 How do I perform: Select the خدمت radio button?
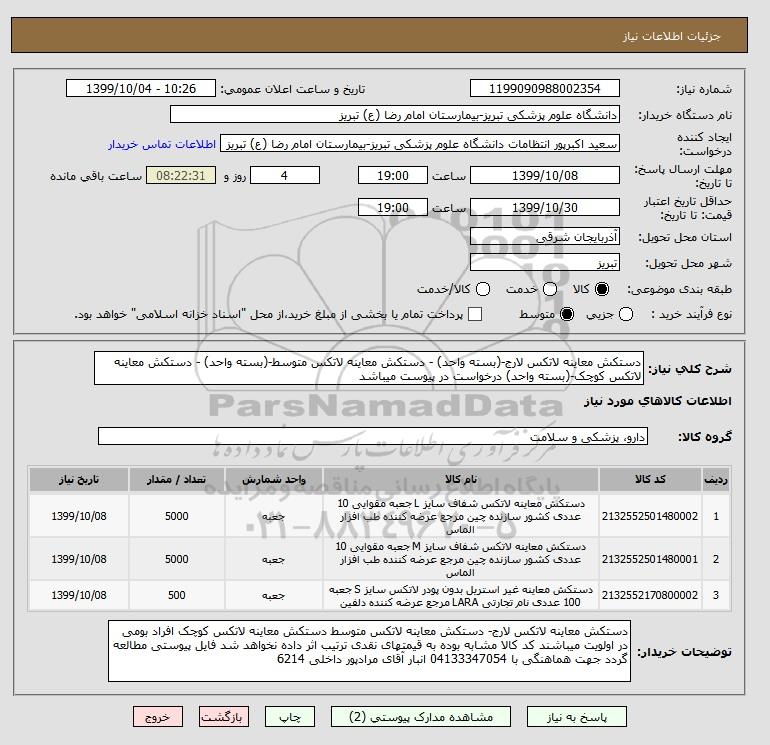click(x=550, y=289)
